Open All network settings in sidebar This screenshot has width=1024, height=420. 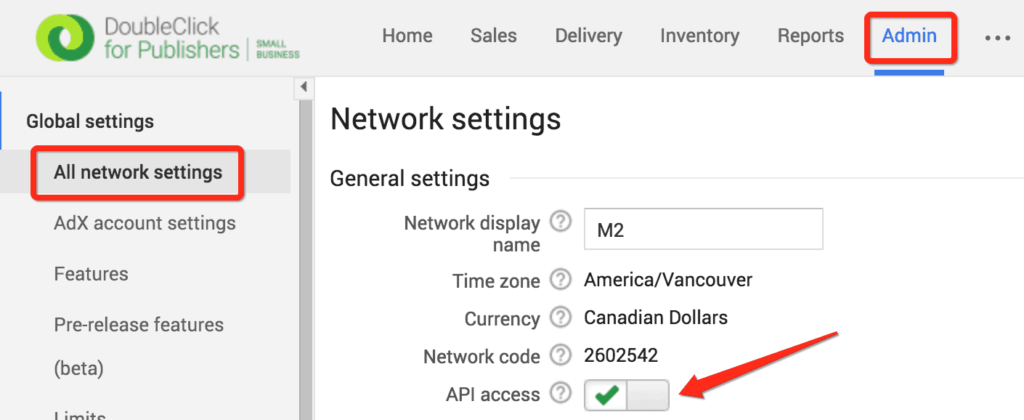tap(138, 172)
